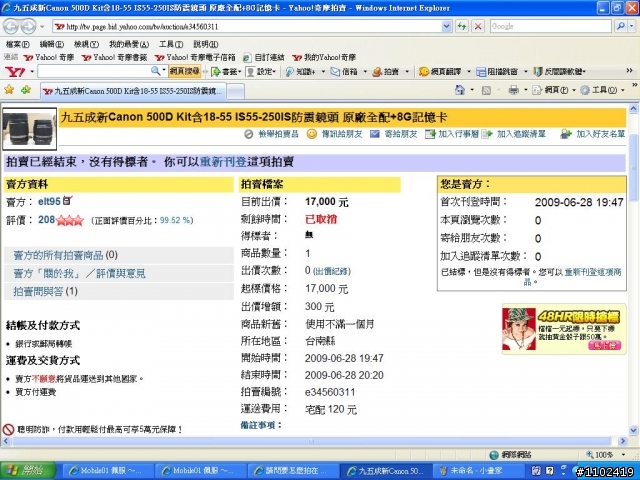Viewport: 640px width, 480px height.
Task: Click the horizontal scrollbar right arrow
Action: click(x=622, y=441)
